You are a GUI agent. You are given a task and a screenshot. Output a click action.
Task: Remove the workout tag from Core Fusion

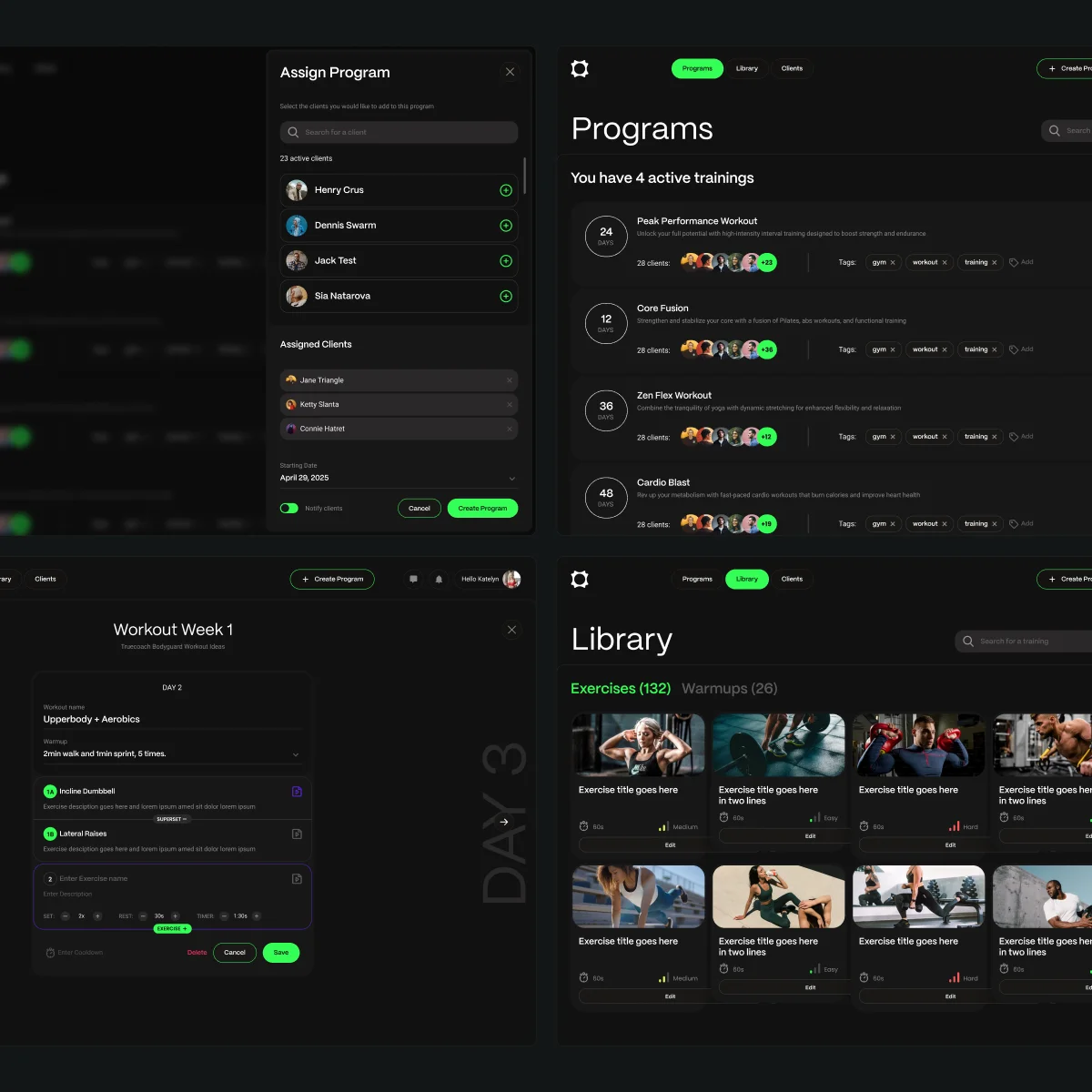(945, 349)
